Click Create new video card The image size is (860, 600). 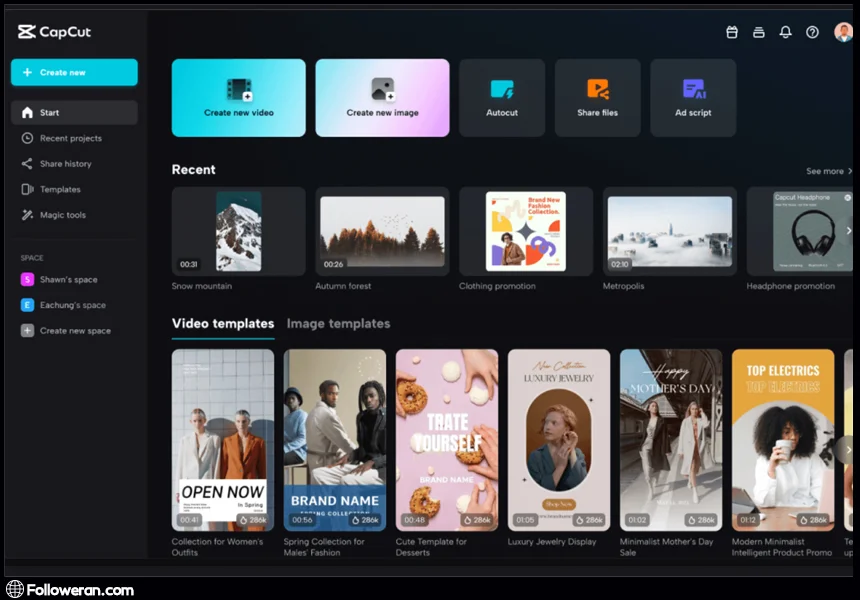click(x=238, y=97)
